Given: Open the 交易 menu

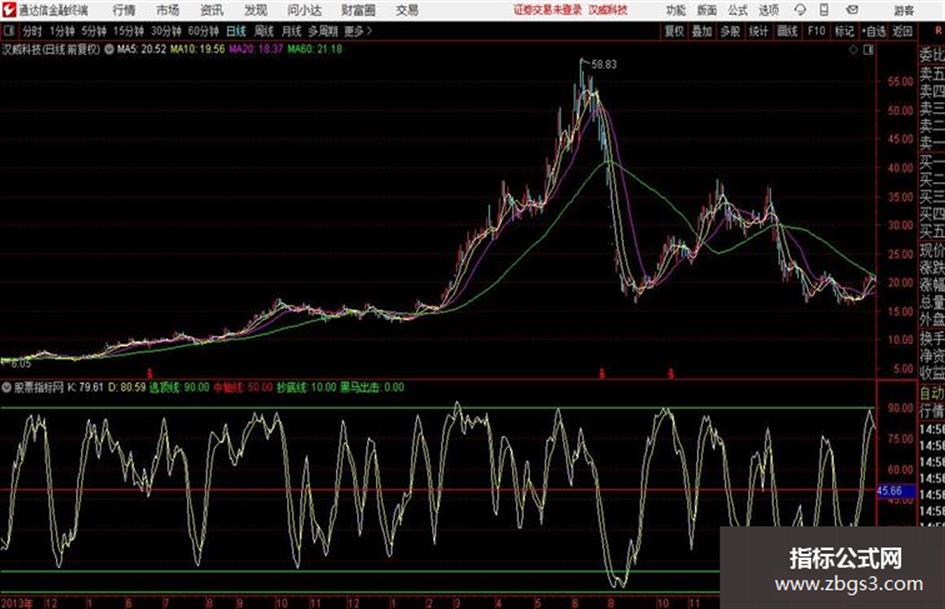Looking at the screenshot, I should [x=407, y=10].
